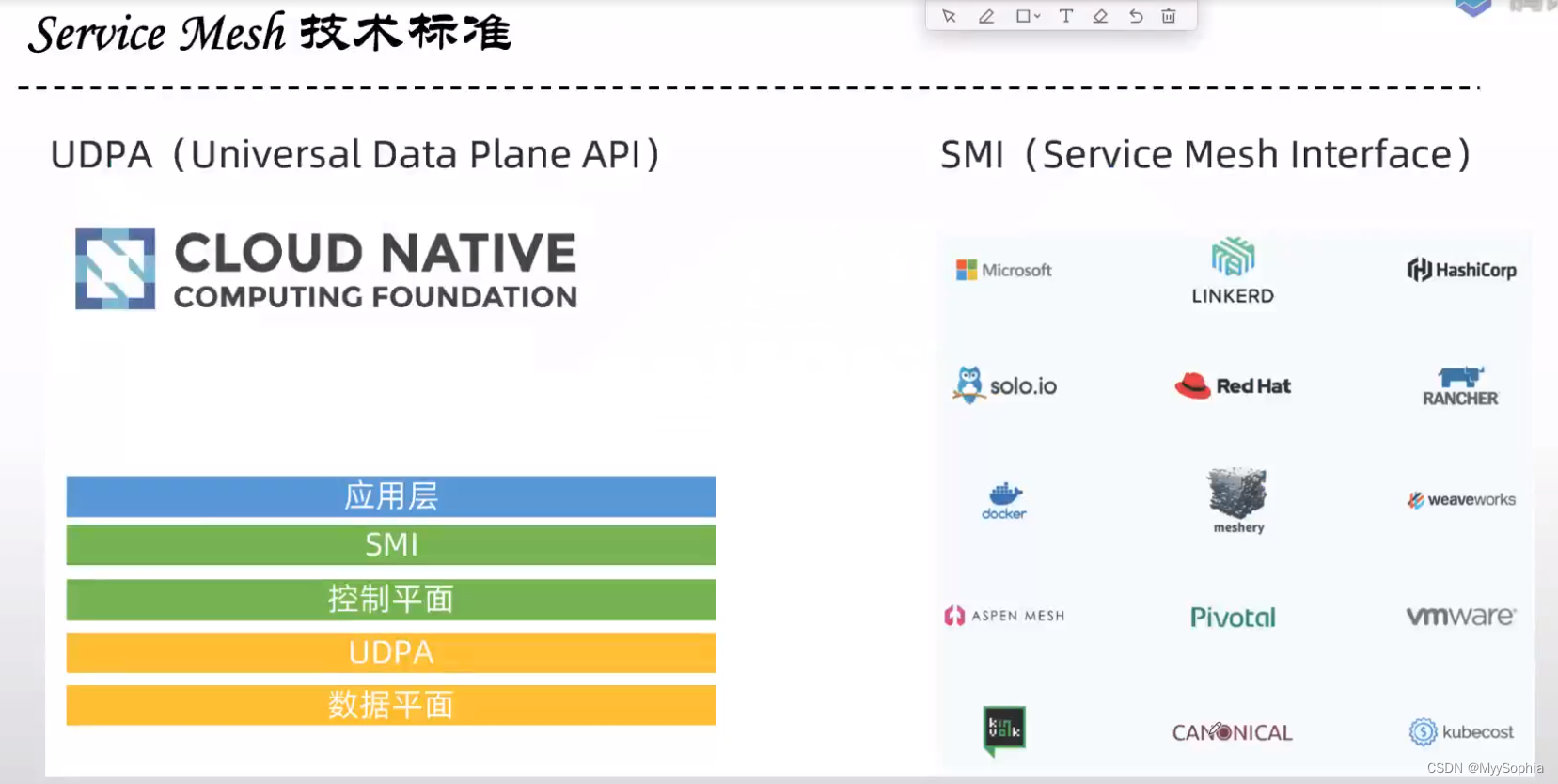1558x784 pixels.
Task: Click the green 控制平面 layer bar
Action: point(391,600)
